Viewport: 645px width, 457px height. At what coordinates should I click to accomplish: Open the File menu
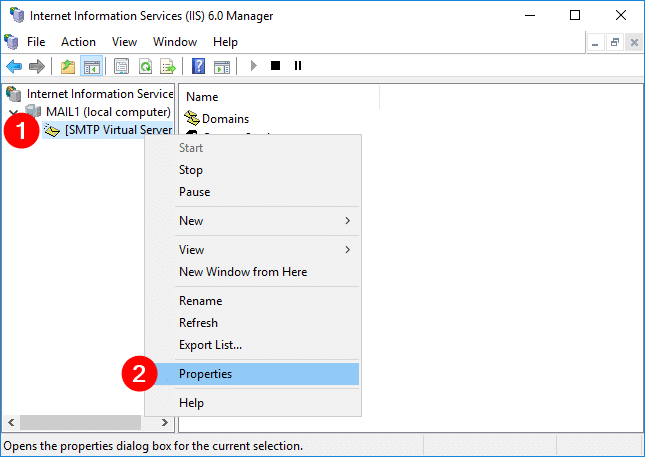[x=36, y=42]
